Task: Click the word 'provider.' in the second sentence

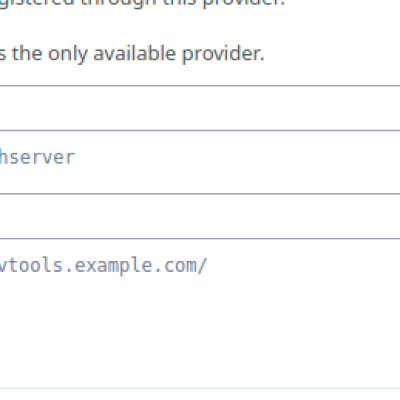Action: pos(223,54)
